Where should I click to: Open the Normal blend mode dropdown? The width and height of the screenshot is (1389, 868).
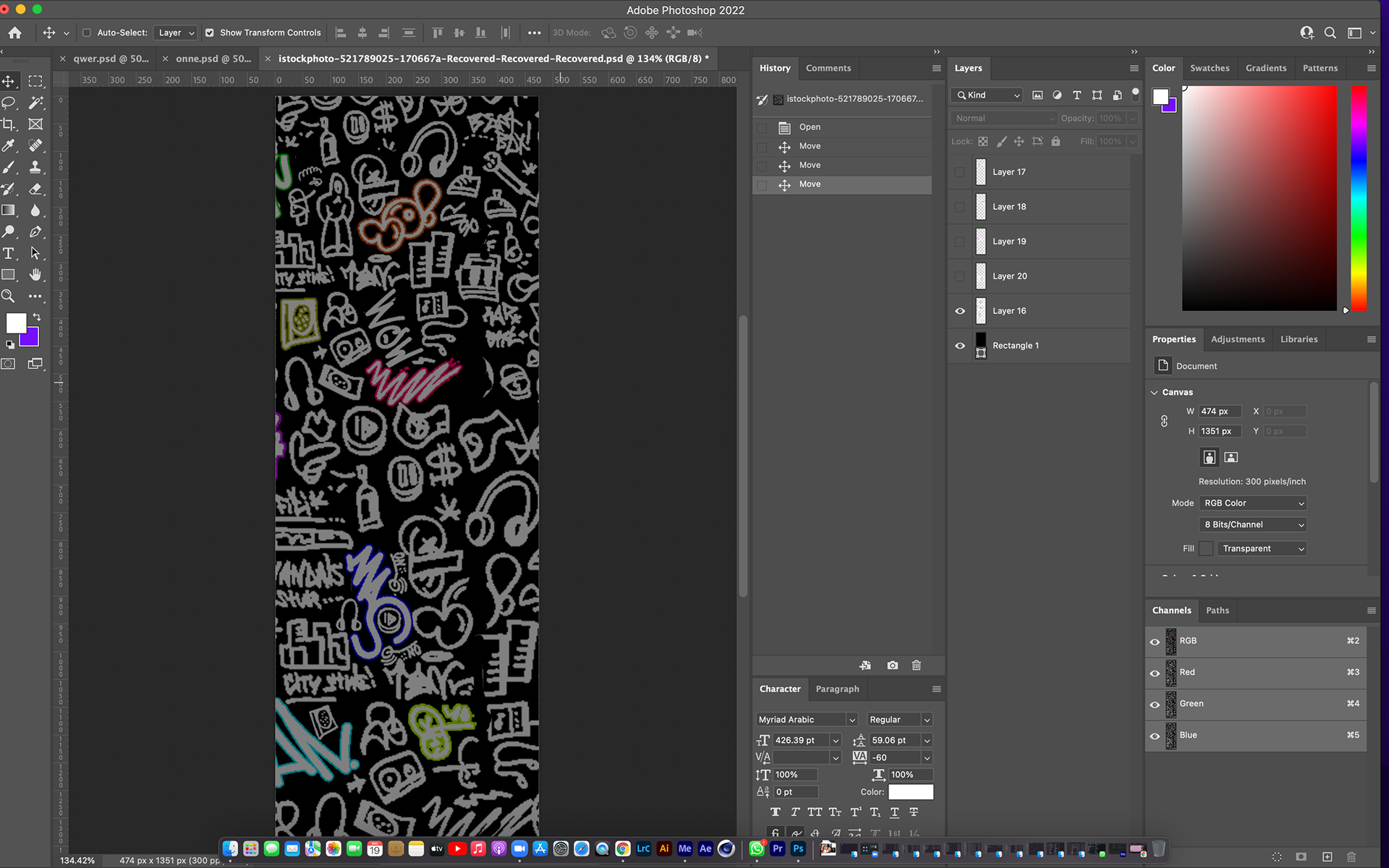pyautogui.click(x=1004, y=118)
